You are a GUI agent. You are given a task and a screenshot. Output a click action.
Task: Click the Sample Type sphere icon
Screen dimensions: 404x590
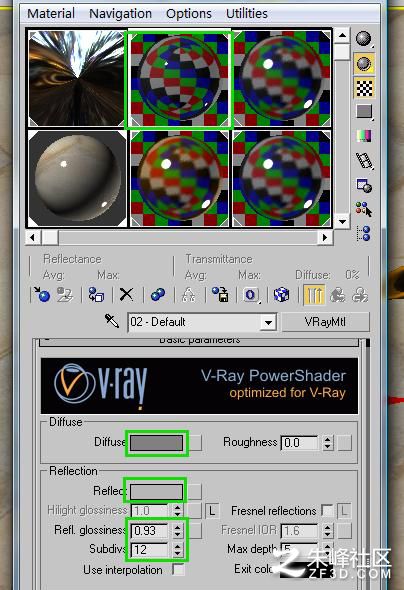(364, 39)
